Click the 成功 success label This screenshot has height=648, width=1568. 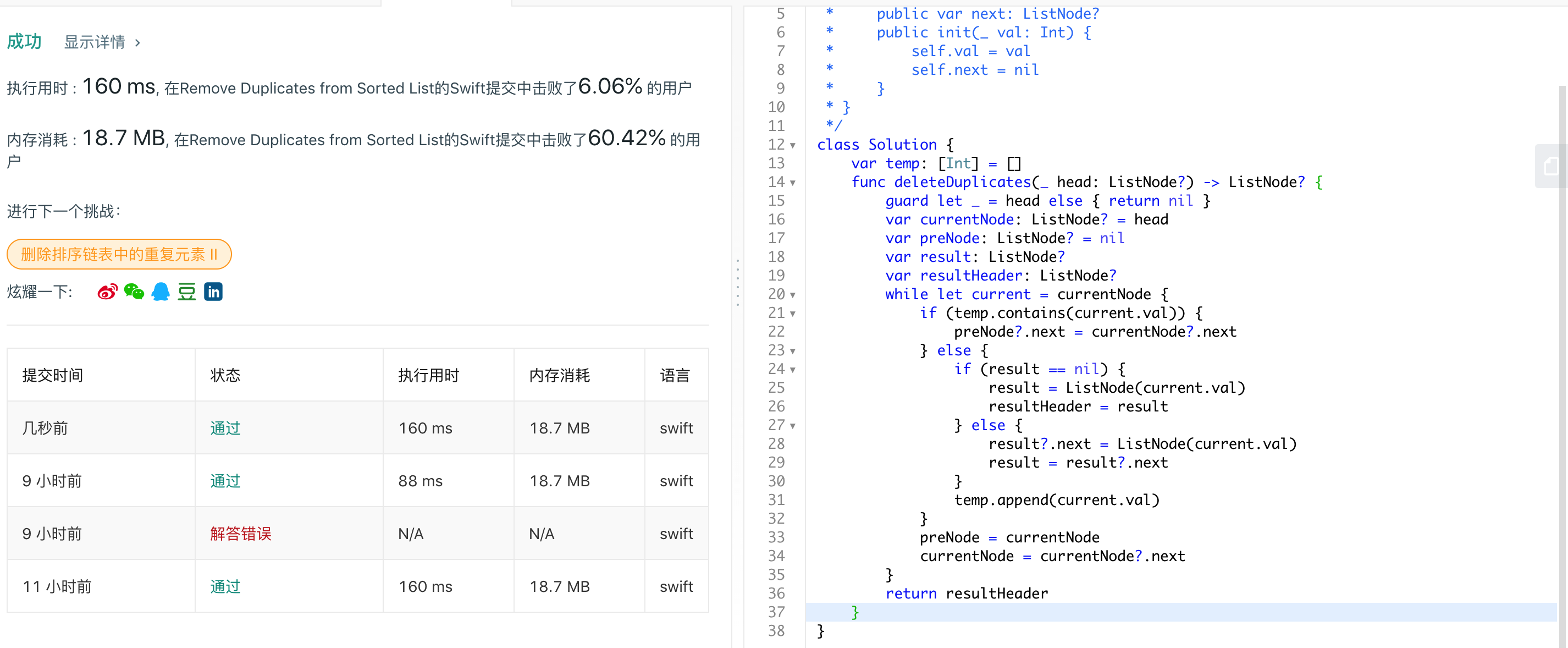point(24,41)
